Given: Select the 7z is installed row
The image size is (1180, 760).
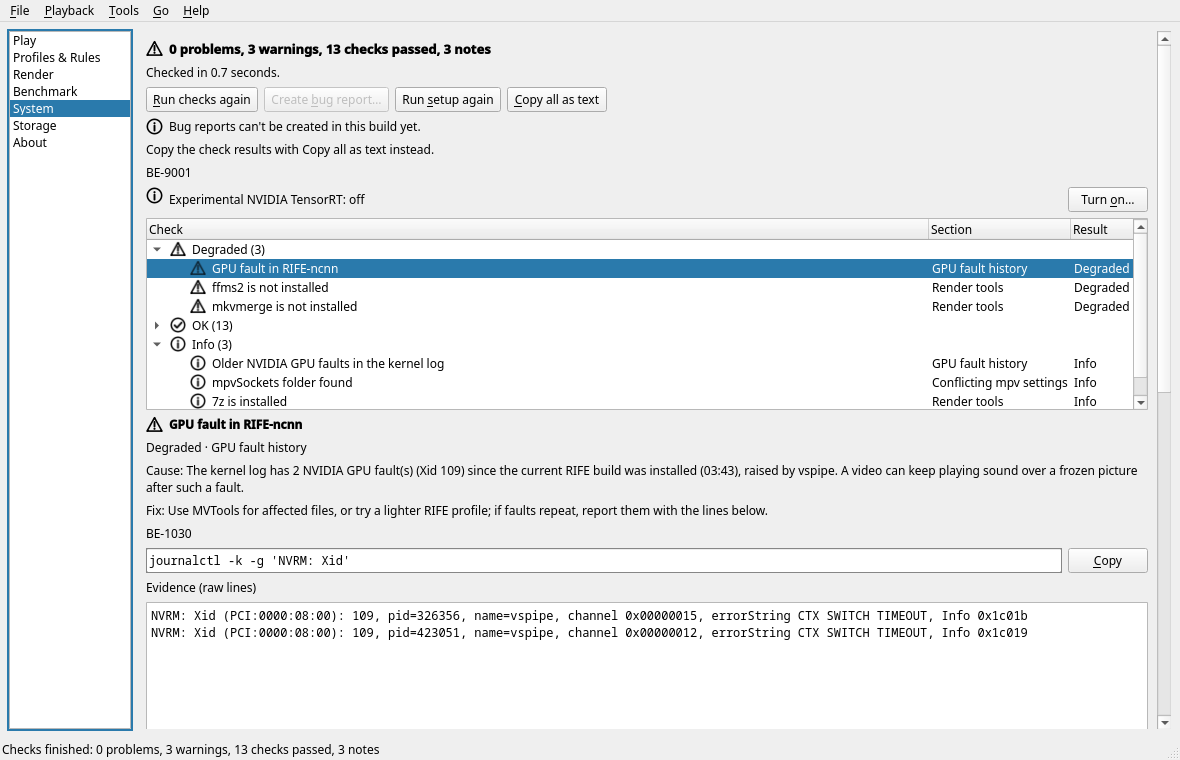Looking at the screenshot, I should tap(640, 401).
